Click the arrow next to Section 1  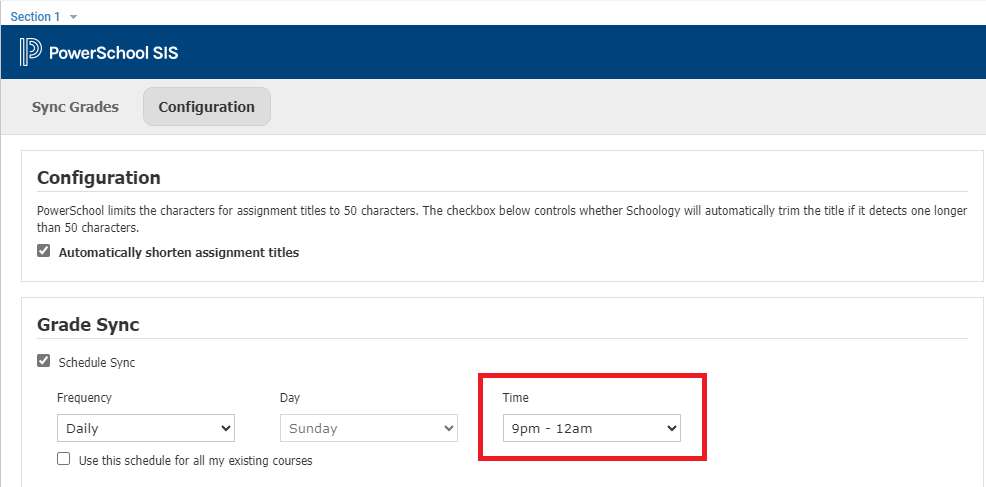tap(73, 17)
